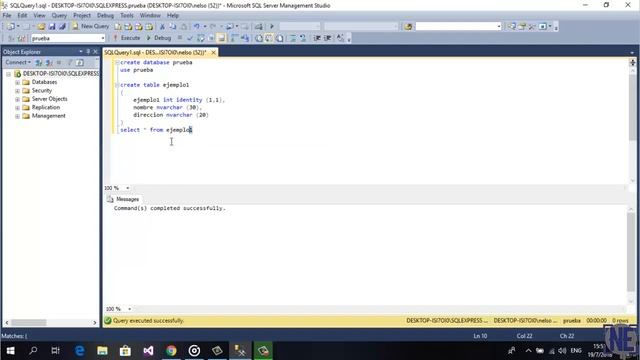Click the Save icon in the toolbar
The image size is (640, 360).
click(52, 27)
